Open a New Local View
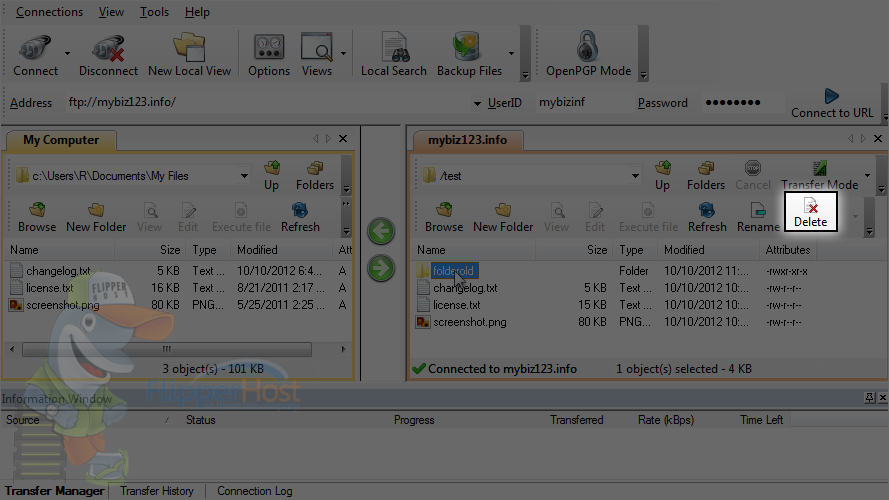This screenshot has width=889, height=500. pos(189,55)
